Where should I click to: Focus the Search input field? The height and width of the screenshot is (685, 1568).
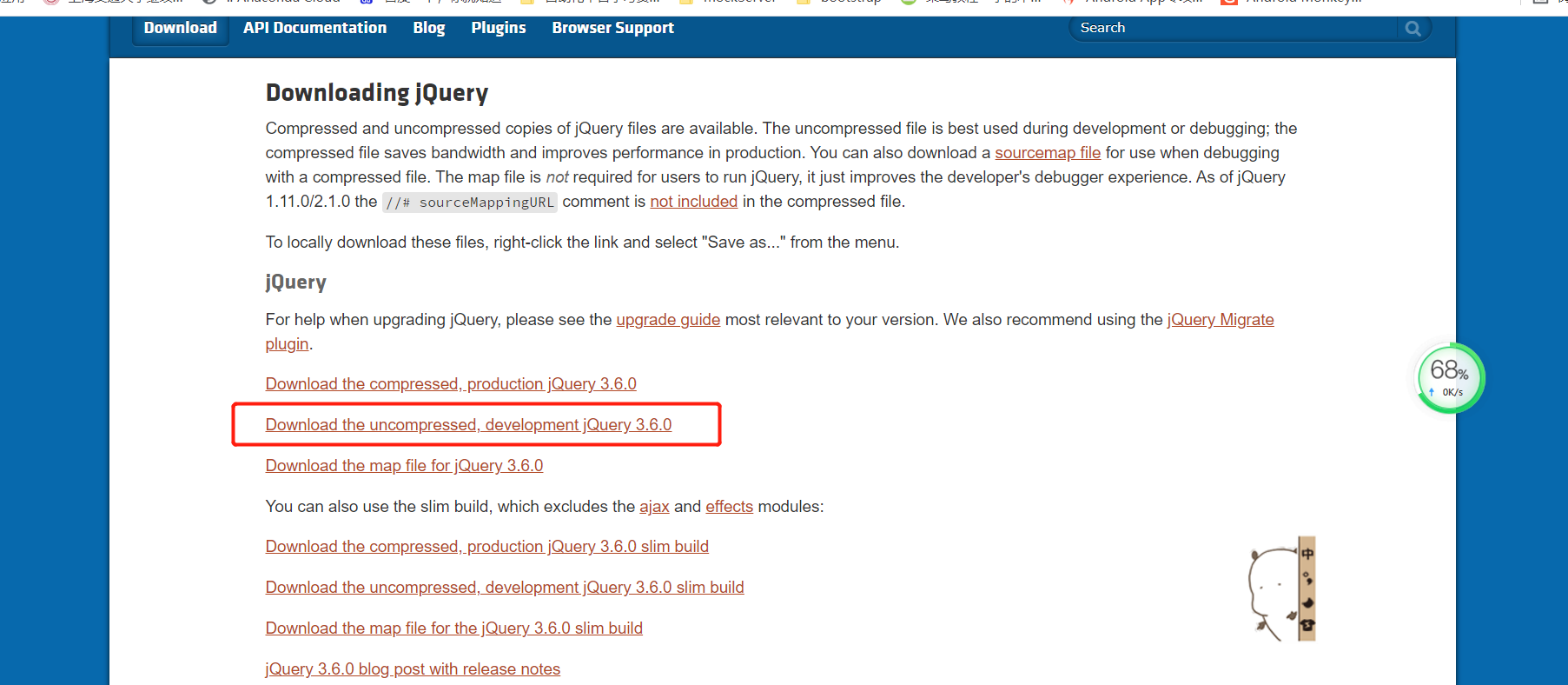point(1235,28)
